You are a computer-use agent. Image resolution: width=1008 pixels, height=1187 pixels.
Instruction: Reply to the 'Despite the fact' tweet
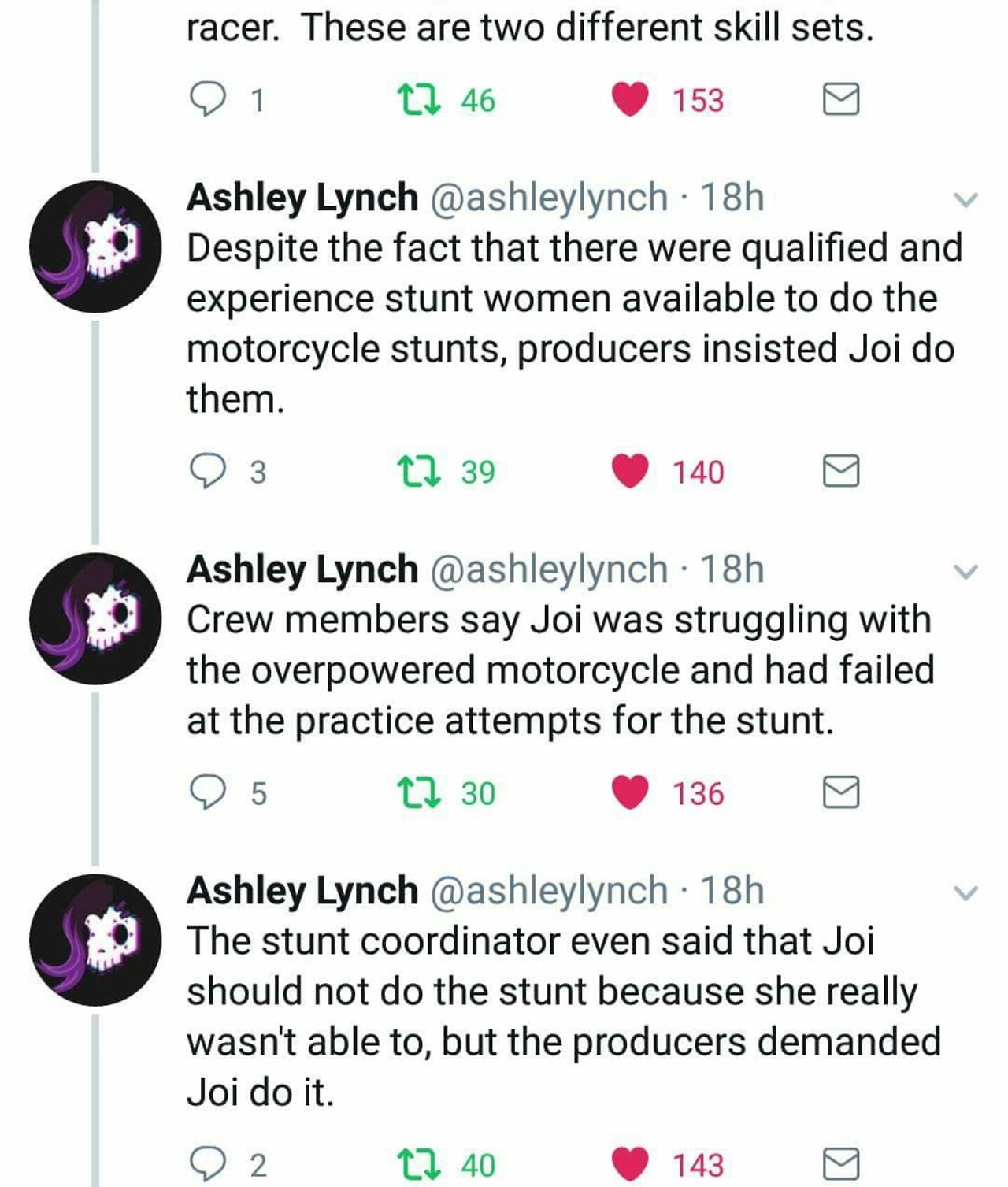click(x=209, y=472)
